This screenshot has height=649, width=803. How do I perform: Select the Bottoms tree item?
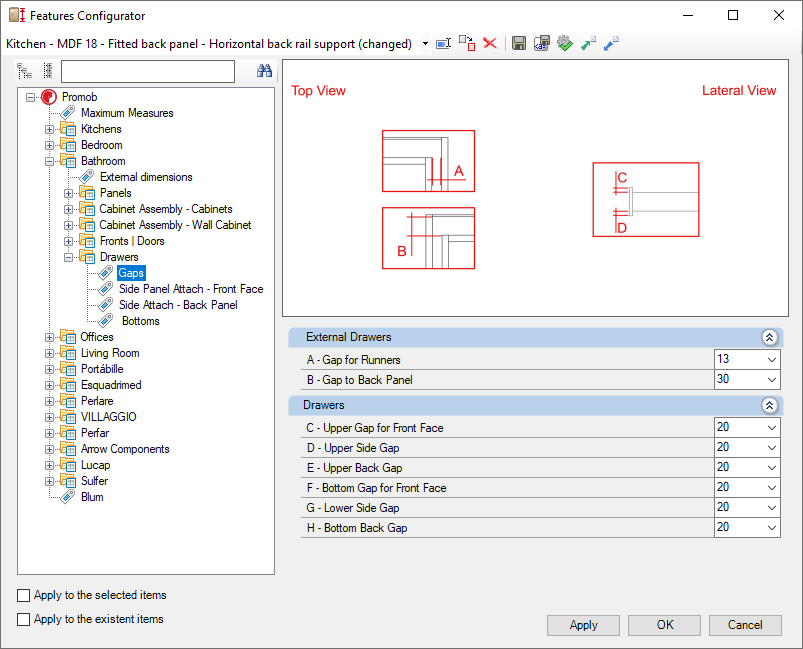(141, 321)
